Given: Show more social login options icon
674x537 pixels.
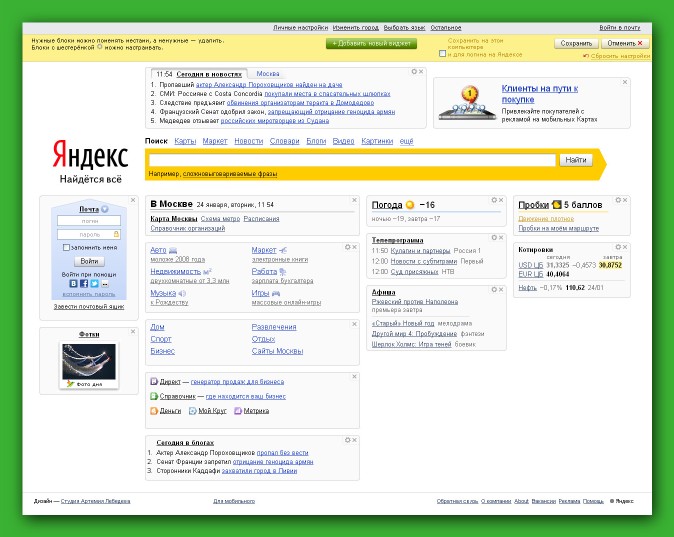Looking at the screenshot, I should tap(105, 283).
